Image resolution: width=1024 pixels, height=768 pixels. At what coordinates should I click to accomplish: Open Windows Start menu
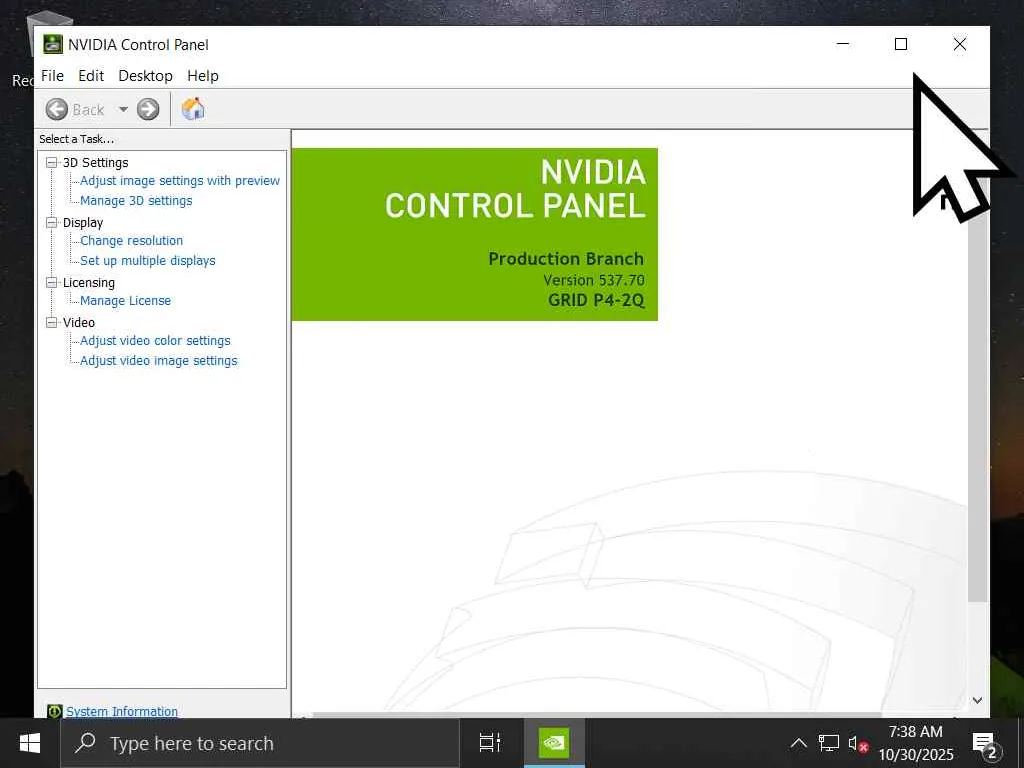pos(30,743)
